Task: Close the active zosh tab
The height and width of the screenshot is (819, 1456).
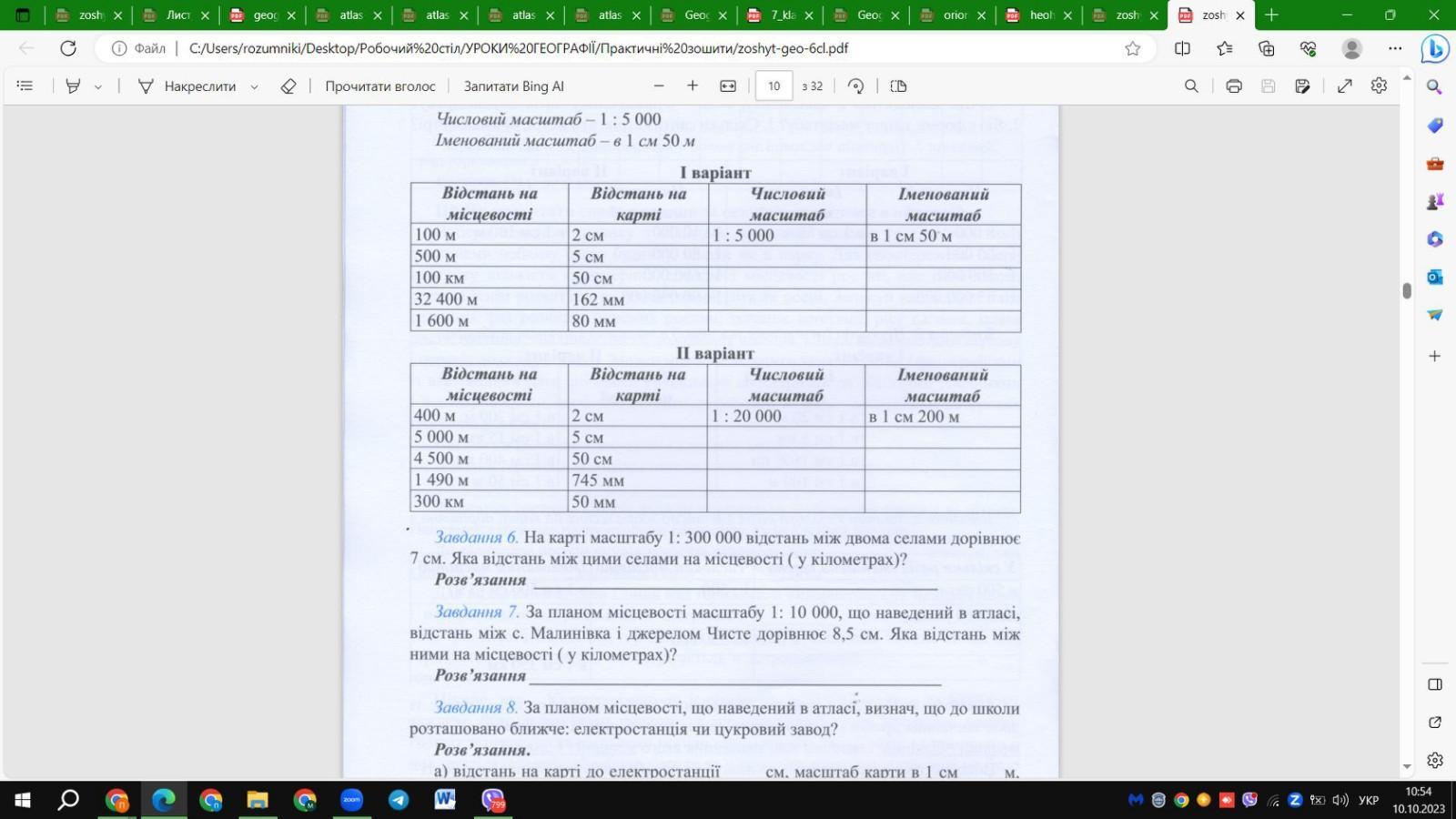Action: click(x=1240, y=15)
